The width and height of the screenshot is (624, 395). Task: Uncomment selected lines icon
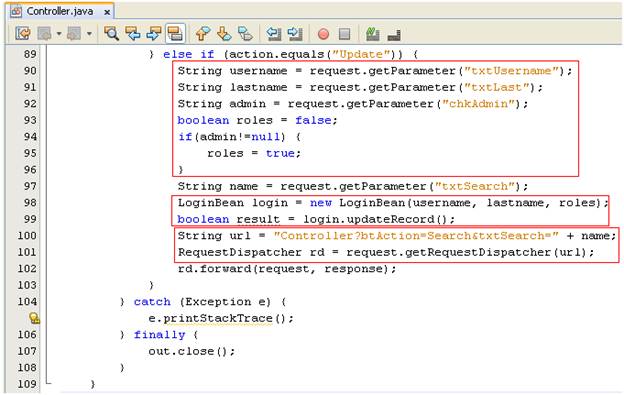(x=394, y=35)
